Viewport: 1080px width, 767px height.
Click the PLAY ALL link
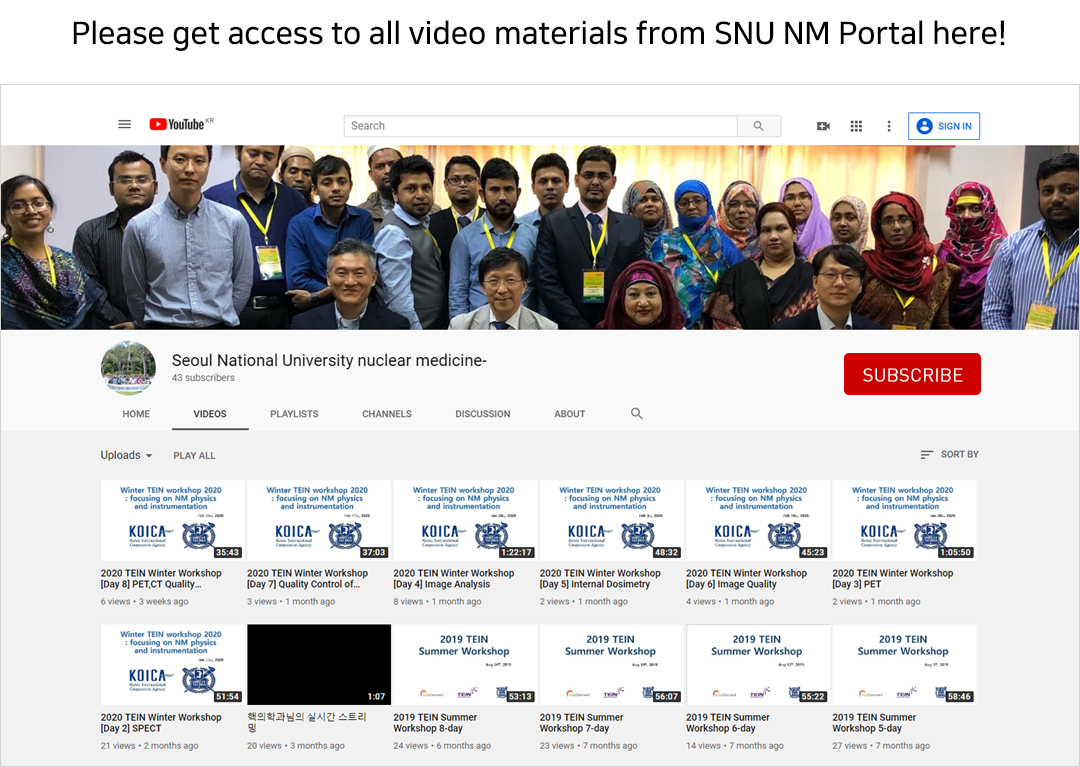[x=194, y=455]
